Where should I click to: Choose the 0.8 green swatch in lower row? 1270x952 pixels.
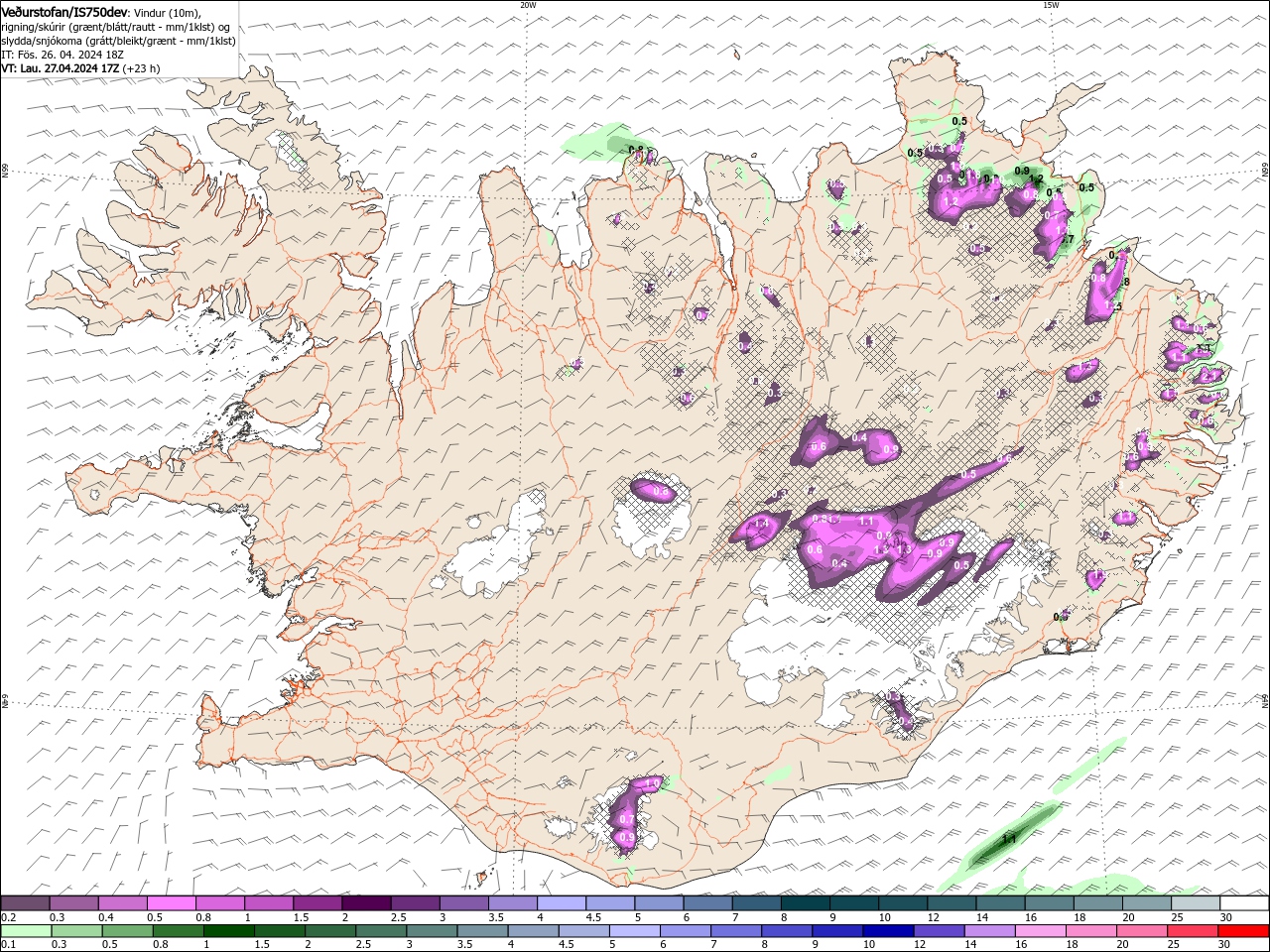tap(178, 931)
